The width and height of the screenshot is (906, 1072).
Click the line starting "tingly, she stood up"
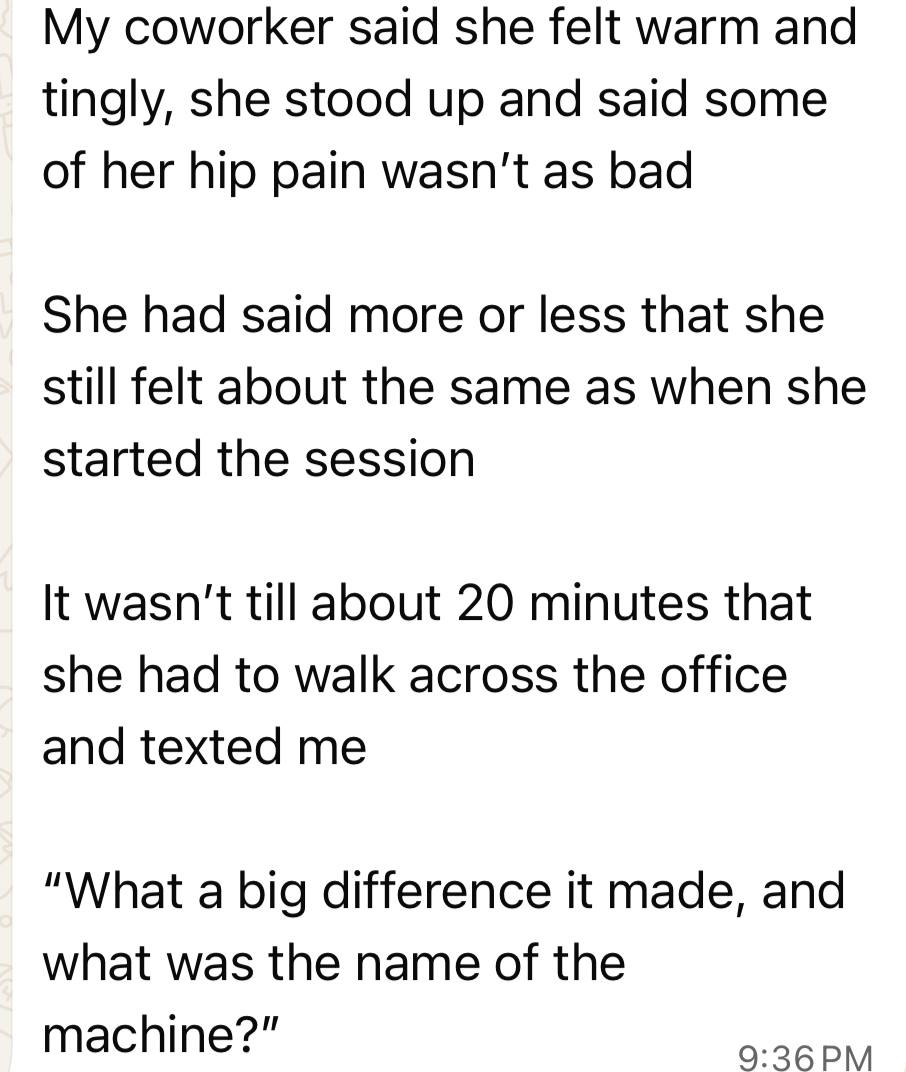435,99
